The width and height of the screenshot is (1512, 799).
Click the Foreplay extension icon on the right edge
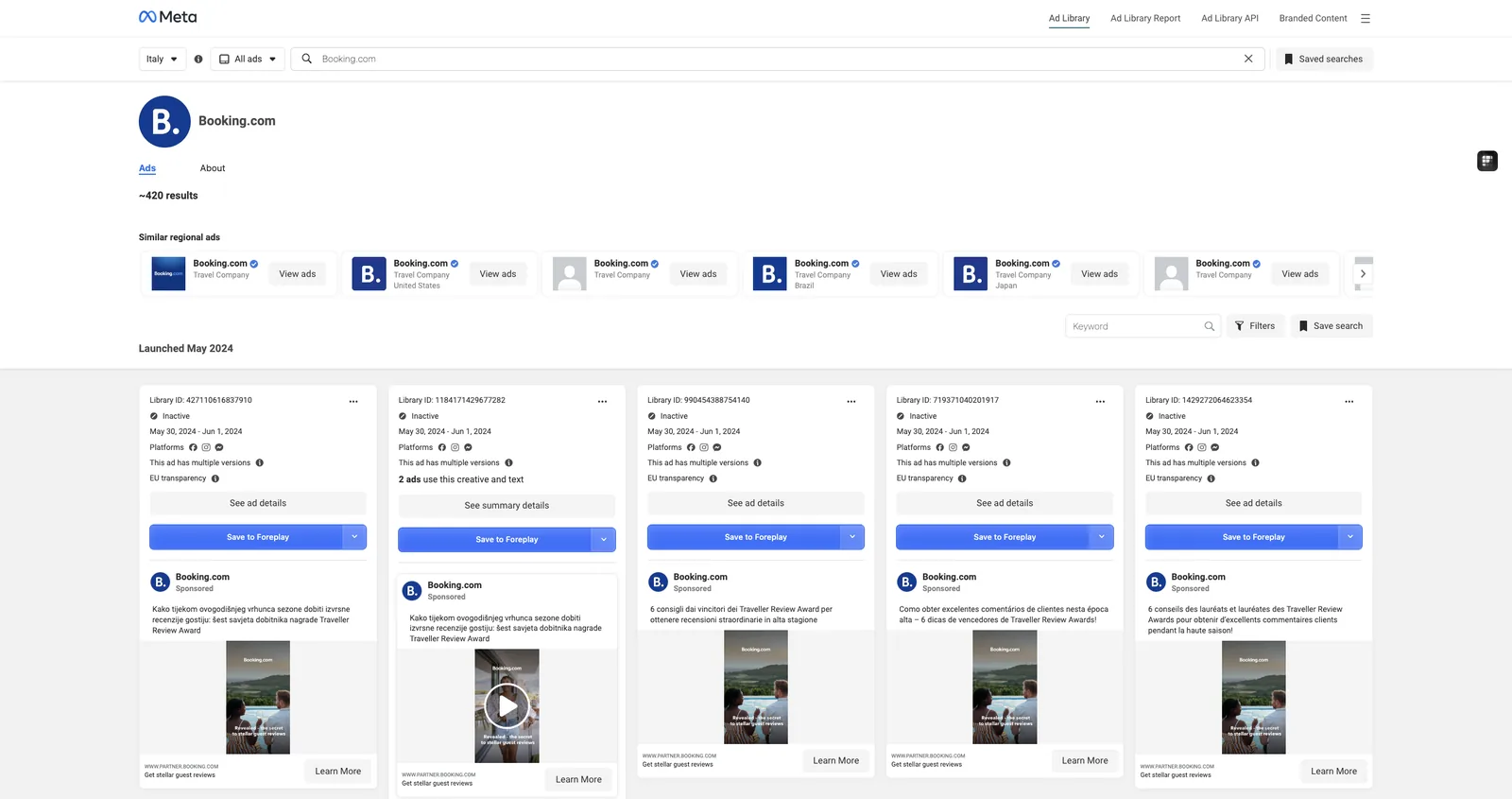pyautogui.click(x=1487, y=161)
